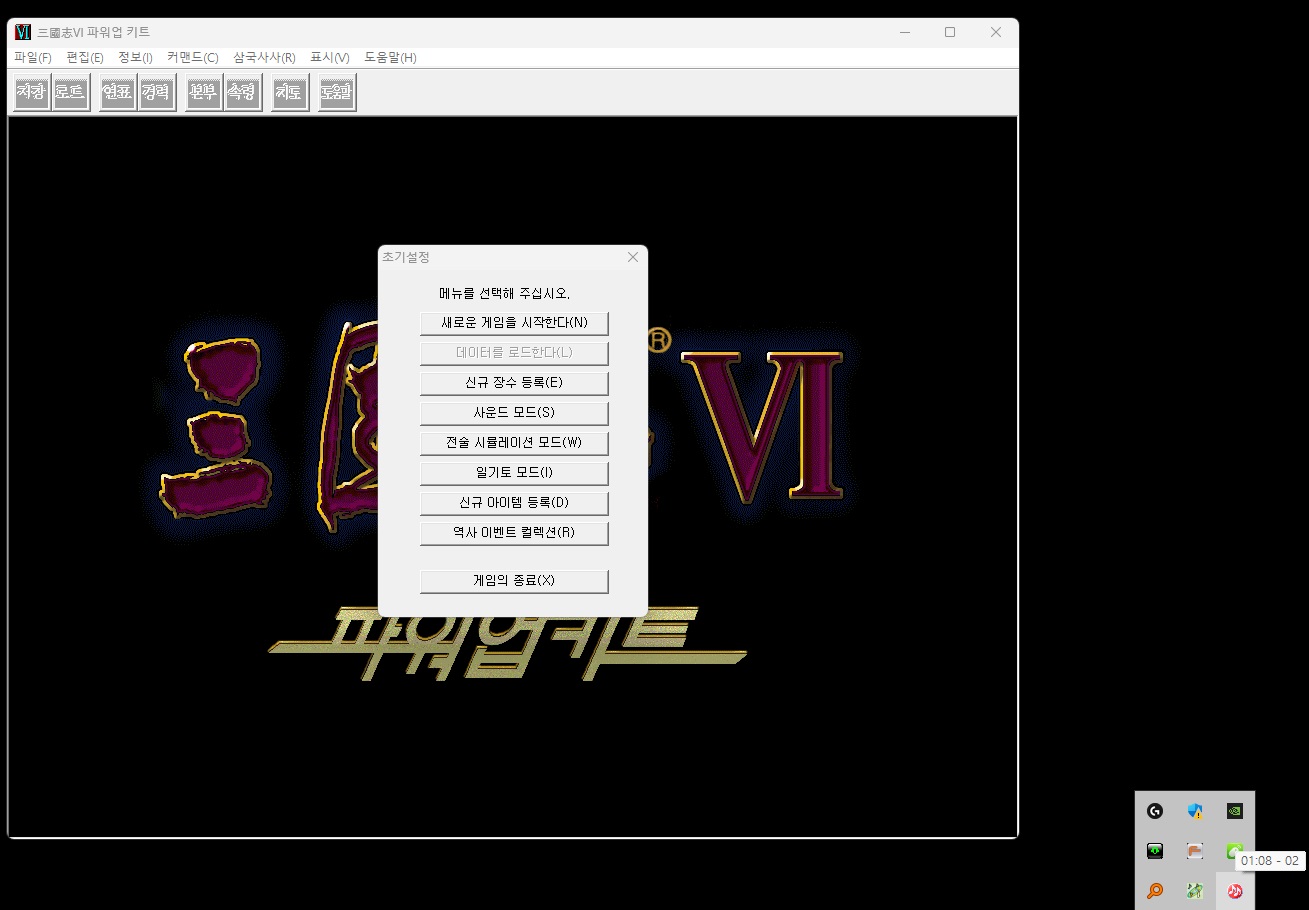Screen dimensions: 1309x910
Task: Click the green mouse tray icon
Action: pos(1233,851)
